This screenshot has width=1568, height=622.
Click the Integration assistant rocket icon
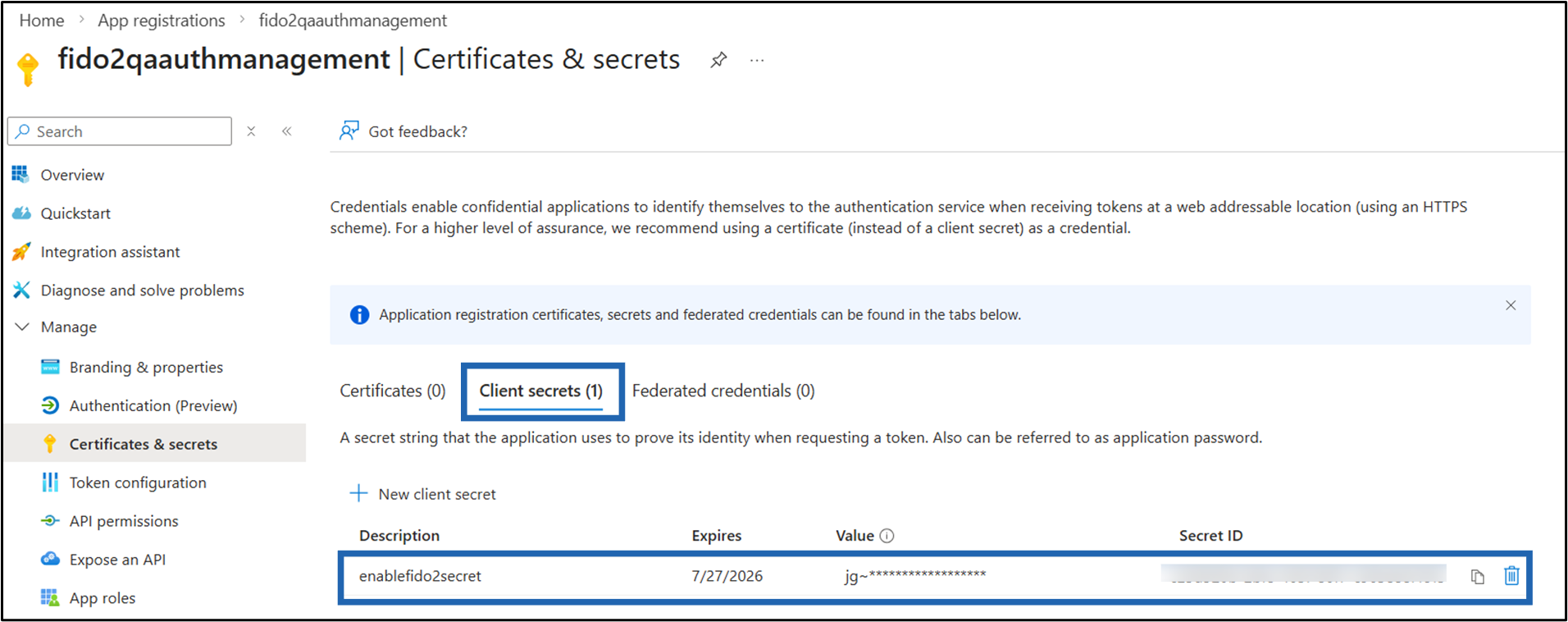click(x=21, y=251)
